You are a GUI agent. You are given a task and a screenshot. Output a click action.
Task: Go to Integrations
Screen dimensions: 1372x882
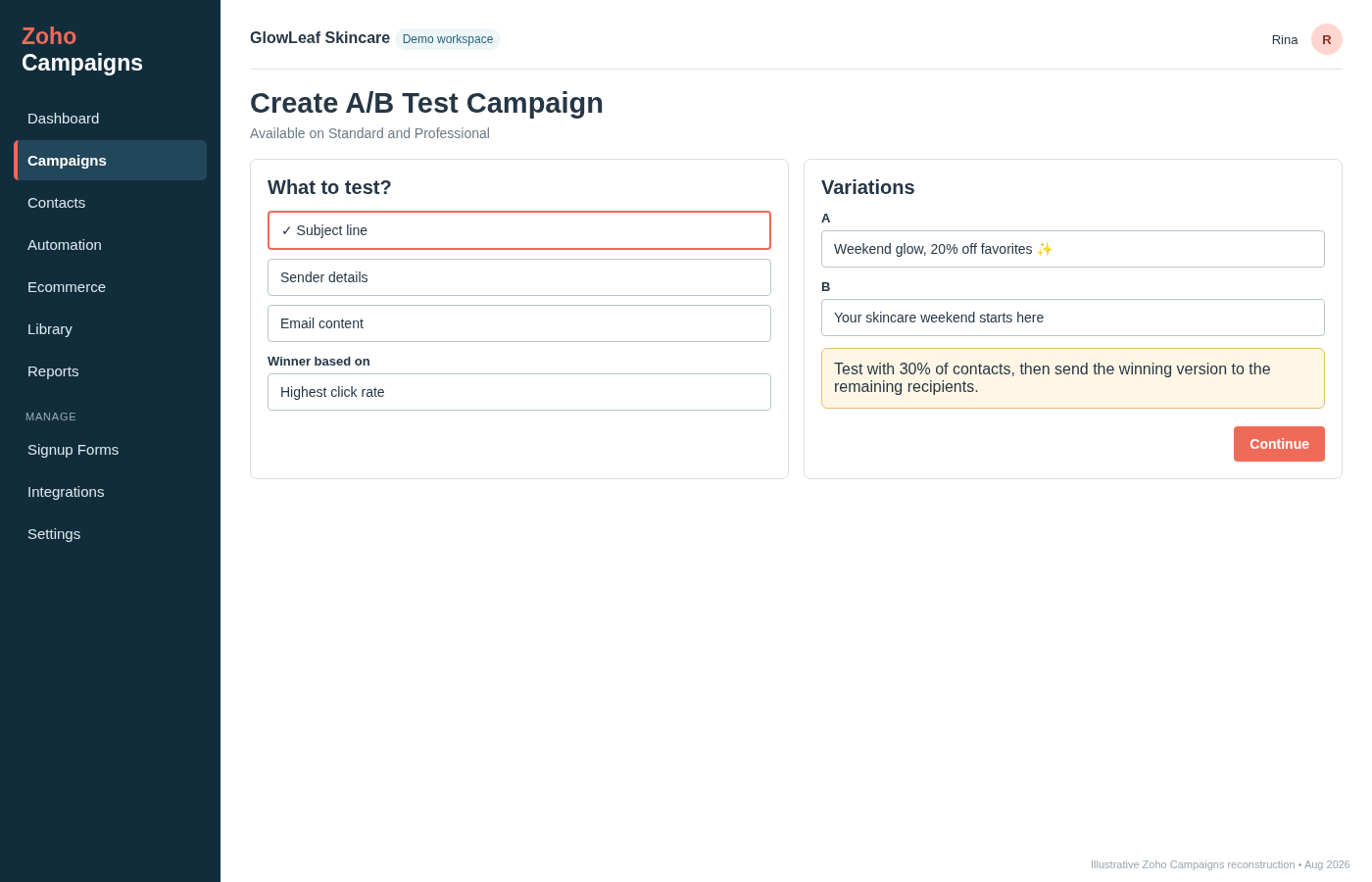(110, 492)
